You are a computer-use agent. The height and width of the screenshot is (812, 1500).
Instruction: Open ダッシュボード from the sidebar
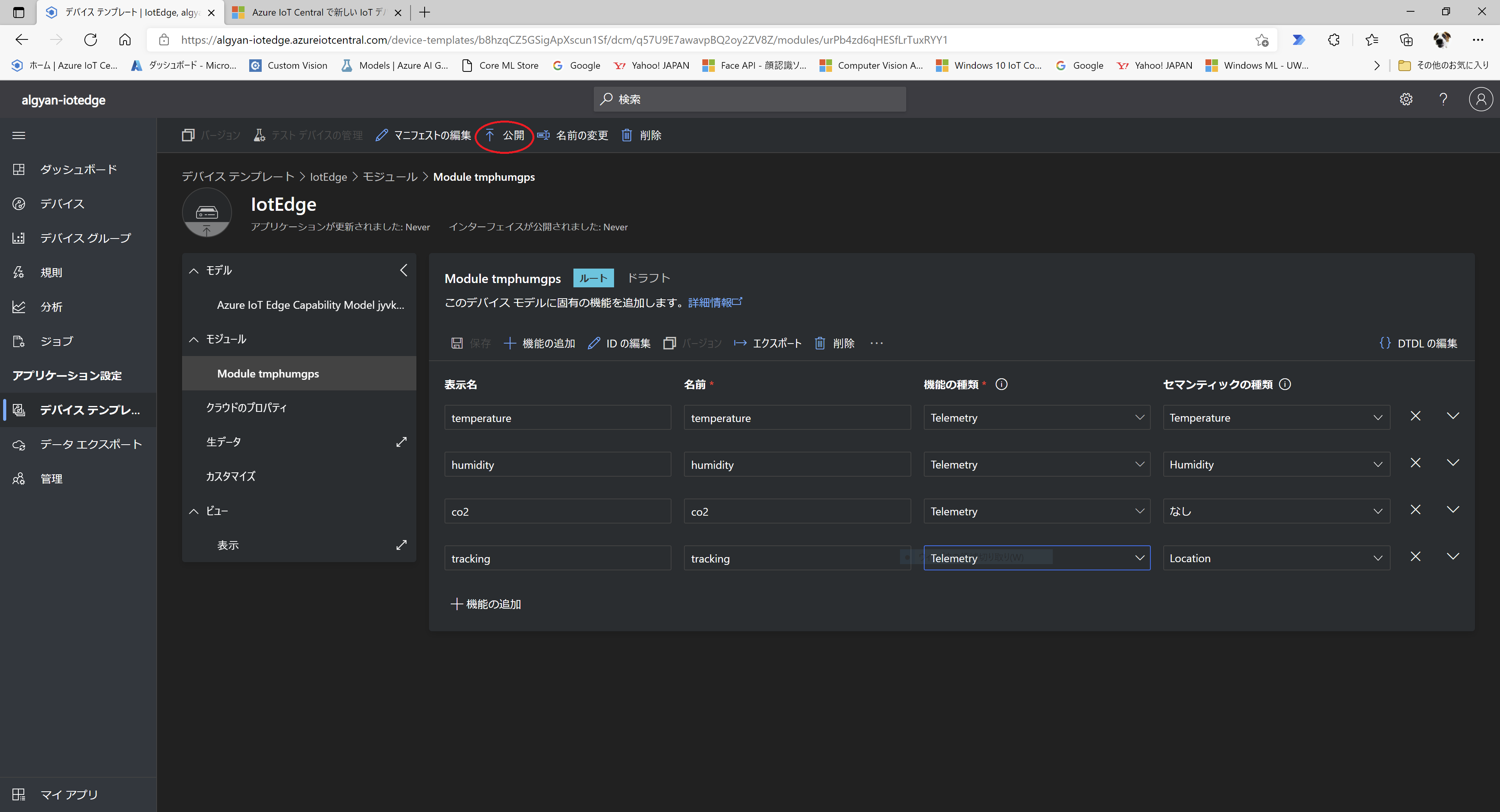pyautogui.click(x=78, y=169)
